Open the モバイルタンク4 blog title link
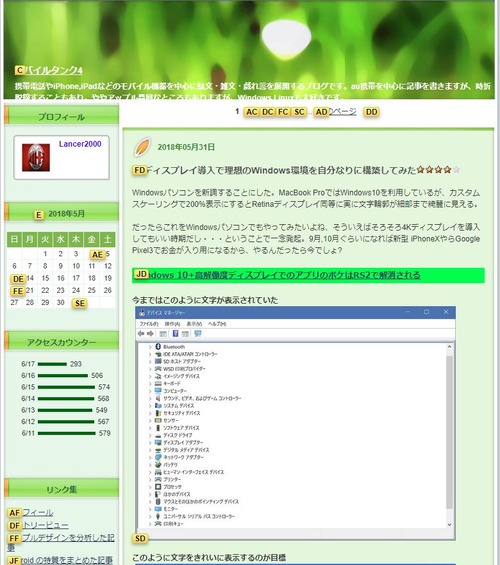Screen dimensions: 500x565 pos(49,70)
